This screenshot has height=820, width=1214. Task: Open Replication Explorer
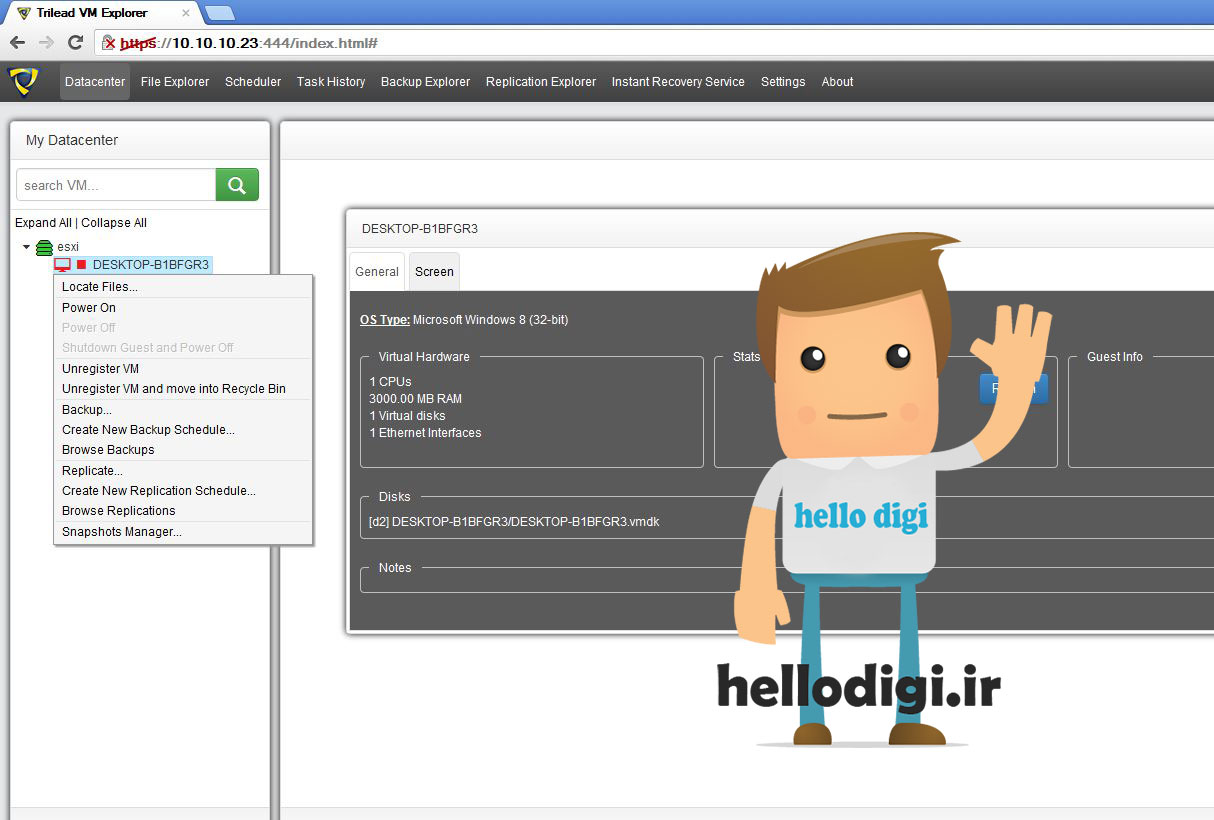pyautogui.click(x=541, y=82)
